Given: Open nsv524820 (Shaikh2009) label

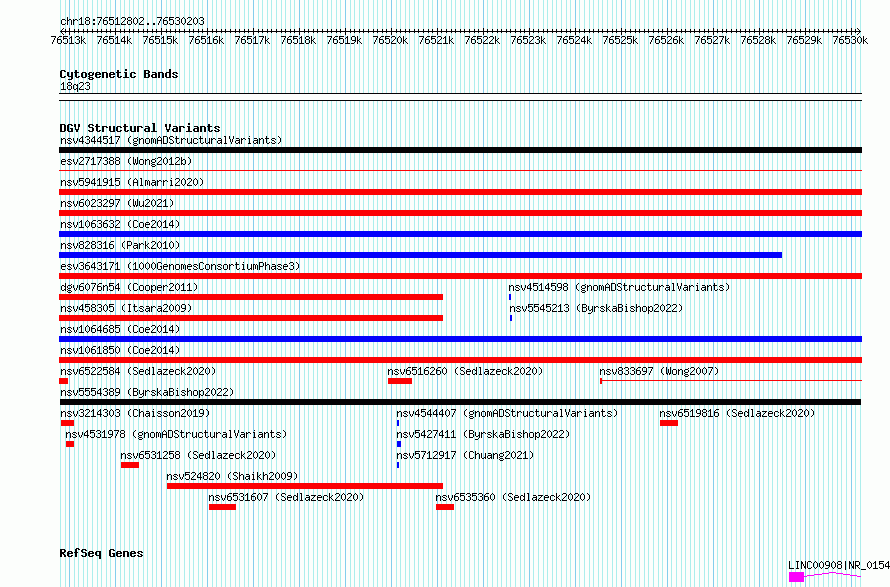Looking at the screenshot, I should (x=232, y=476).
